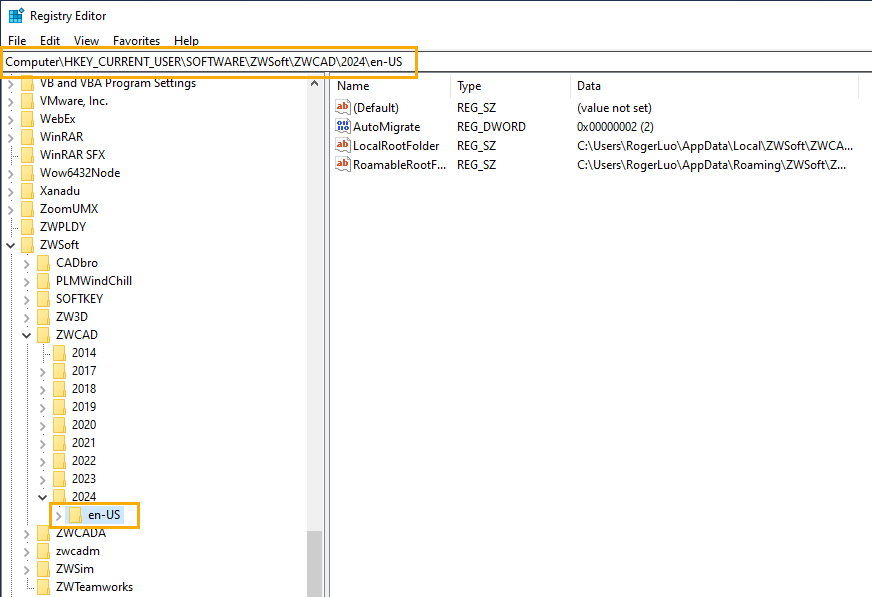Expand the 2023 tree node
872x597 pixels.
(x=42, y=479)
